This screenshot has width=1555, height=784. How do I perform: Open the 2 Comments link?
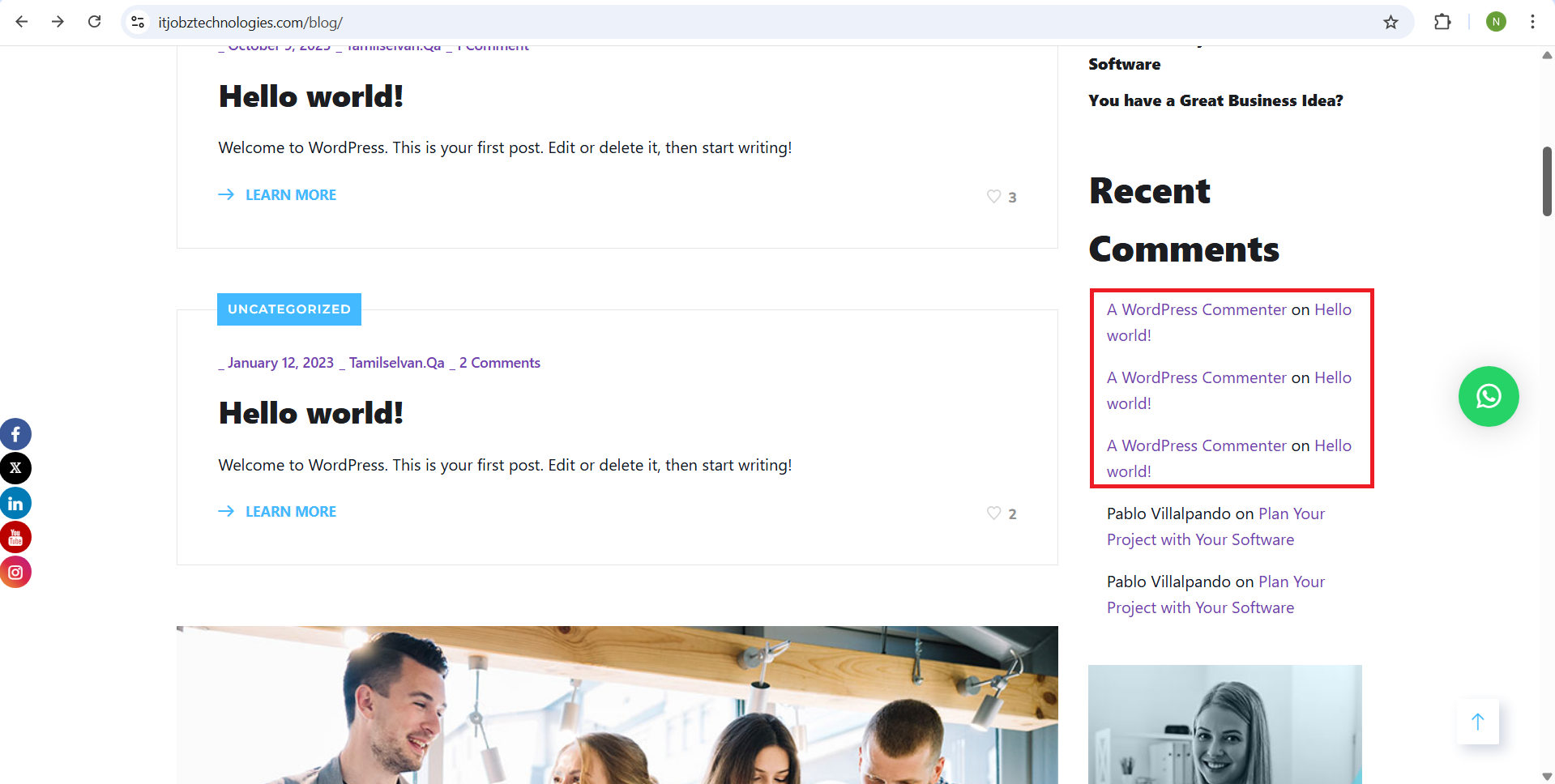click(500, 363)
